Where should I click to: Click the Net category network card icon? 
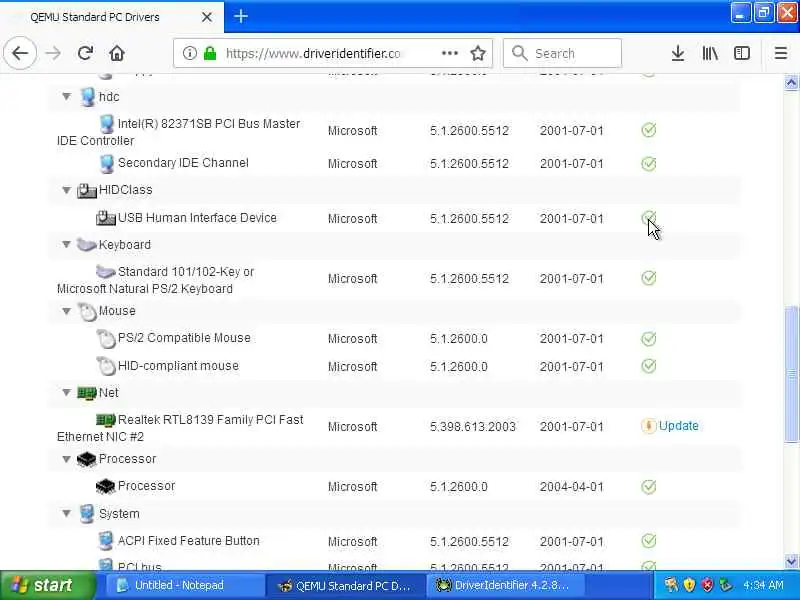click(x=87, y=393)
